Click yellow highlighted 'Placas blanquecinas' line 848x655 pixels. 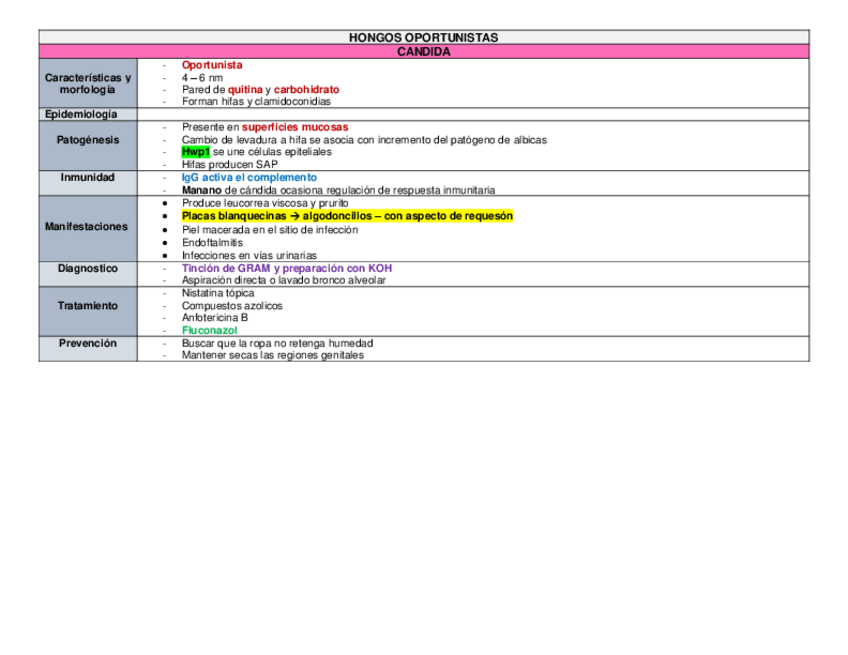[347, 216]
